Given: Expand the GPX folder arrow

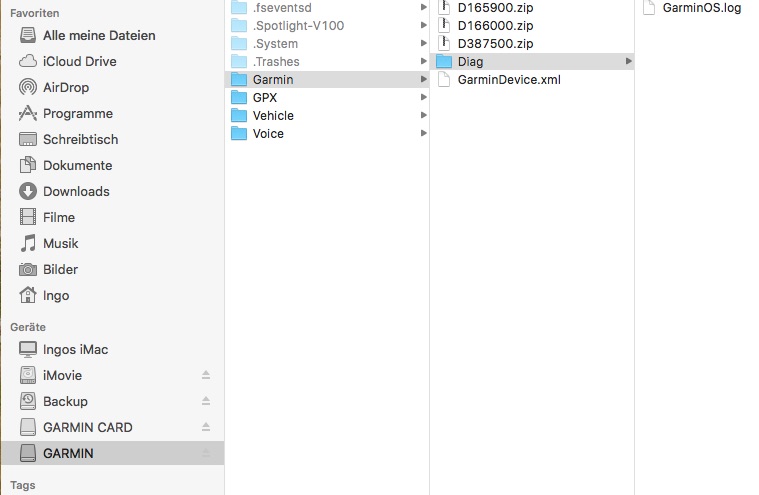Looking at the screenshot, I should [x=424, y=97].
